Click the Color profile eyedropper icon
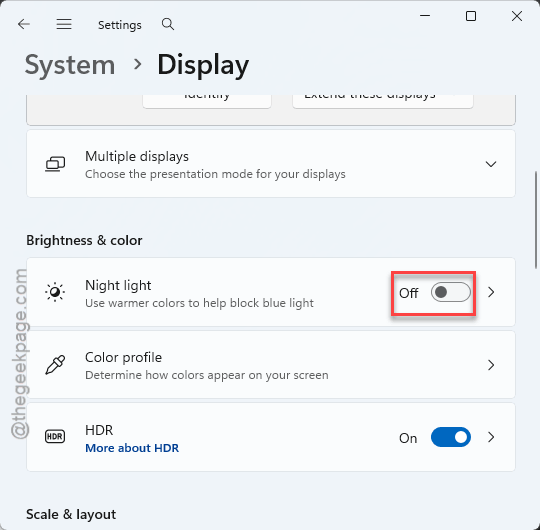This screenshot has height=530, width=540. (x=55, y=365)
